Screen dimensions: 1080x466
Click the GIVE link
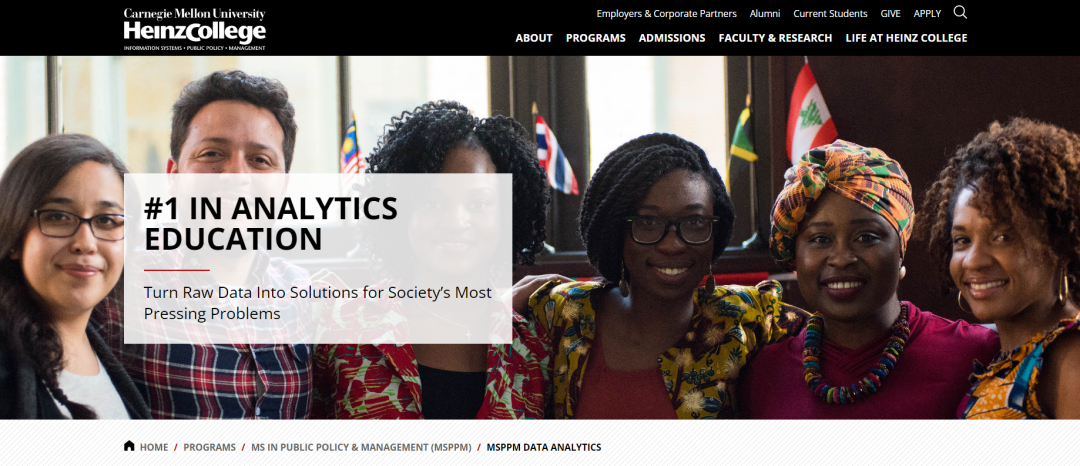(x=891, y=14)
